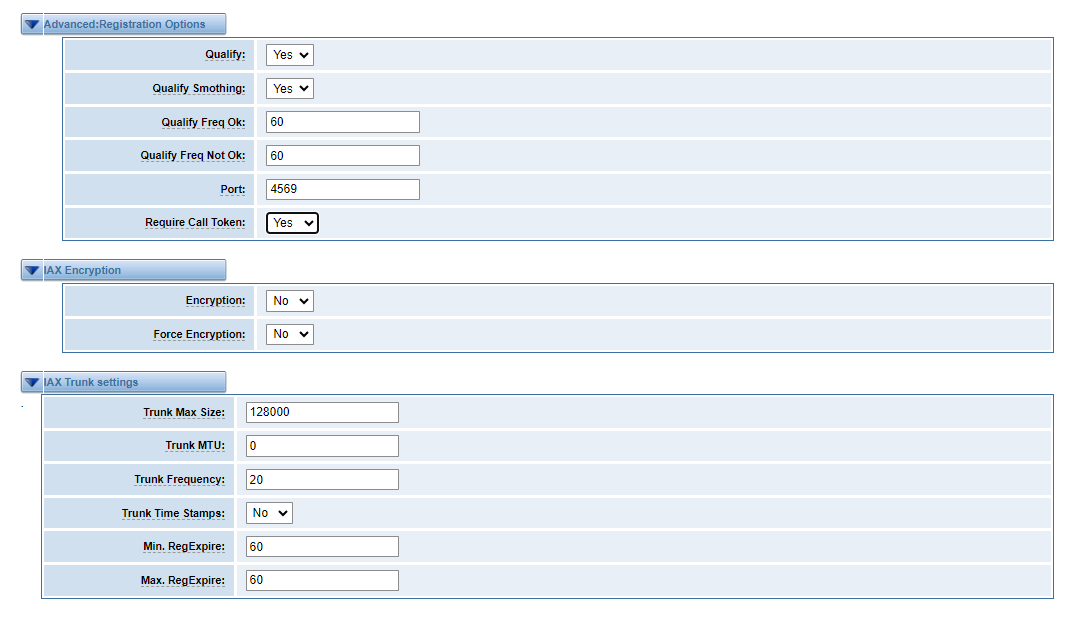Open the Encryption dropdown

pyautogui.click(x=290, y=300)
